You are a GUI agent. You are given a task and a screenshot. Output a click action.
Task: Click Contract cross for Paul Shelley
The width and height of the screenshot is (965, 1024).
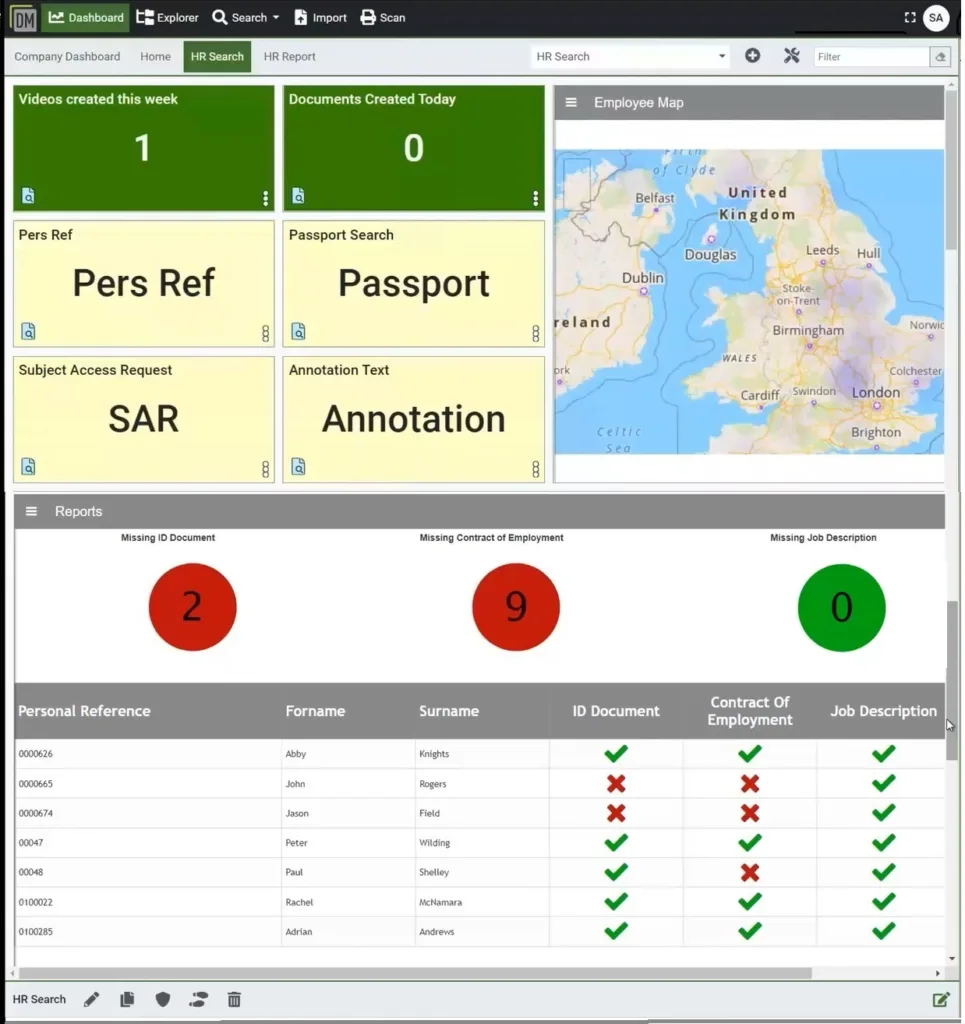tap(750, 872)
